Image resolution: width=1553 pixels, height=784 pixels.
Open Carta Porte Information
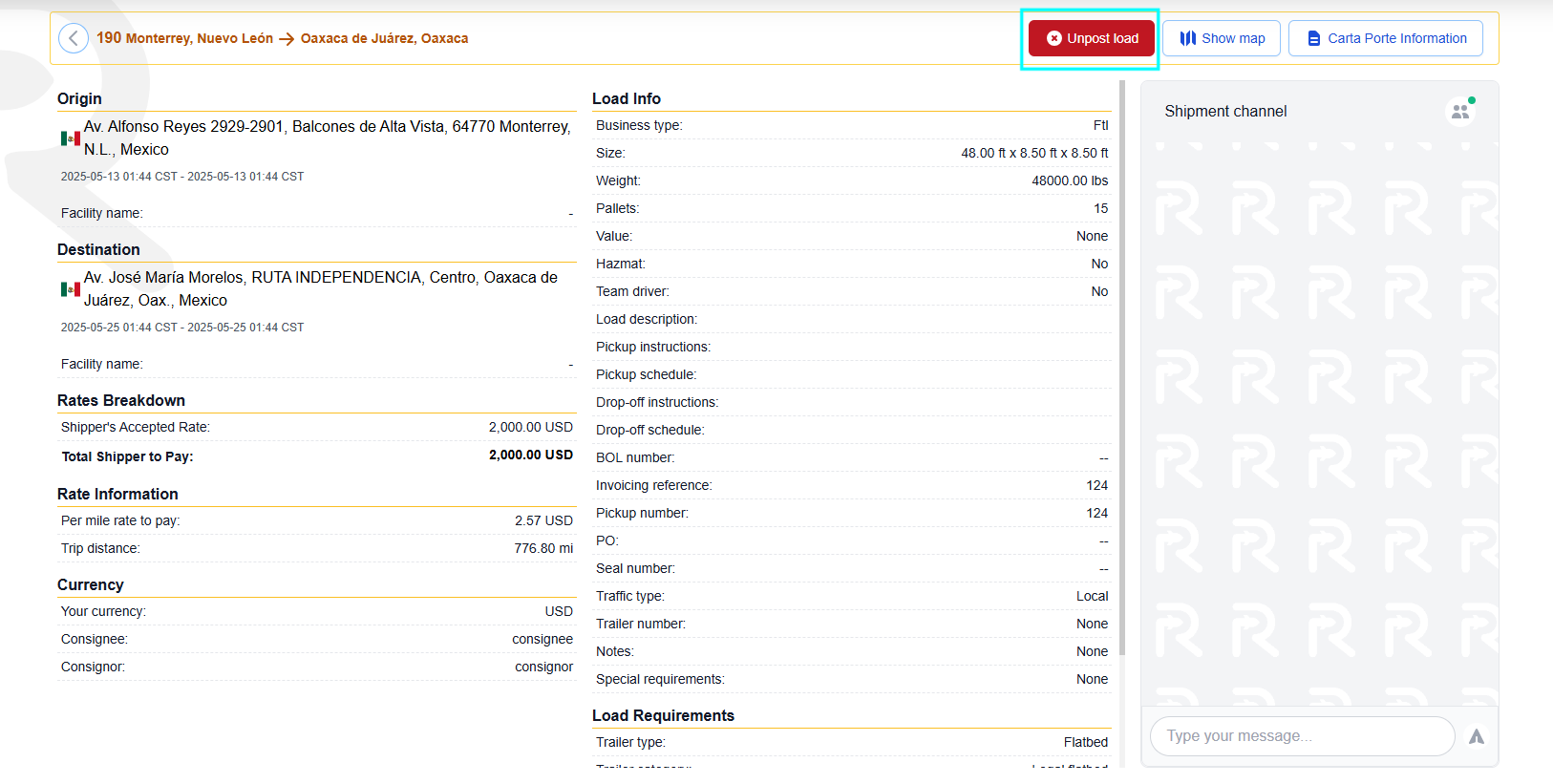(x=1386, y=38)
